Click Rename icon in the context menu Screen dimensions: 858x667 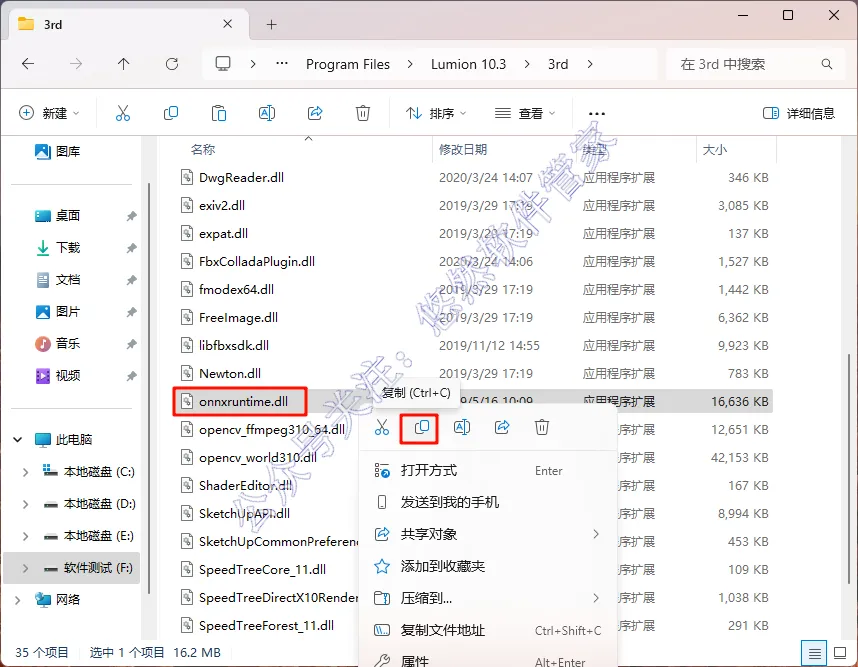[x=462, y=427]
